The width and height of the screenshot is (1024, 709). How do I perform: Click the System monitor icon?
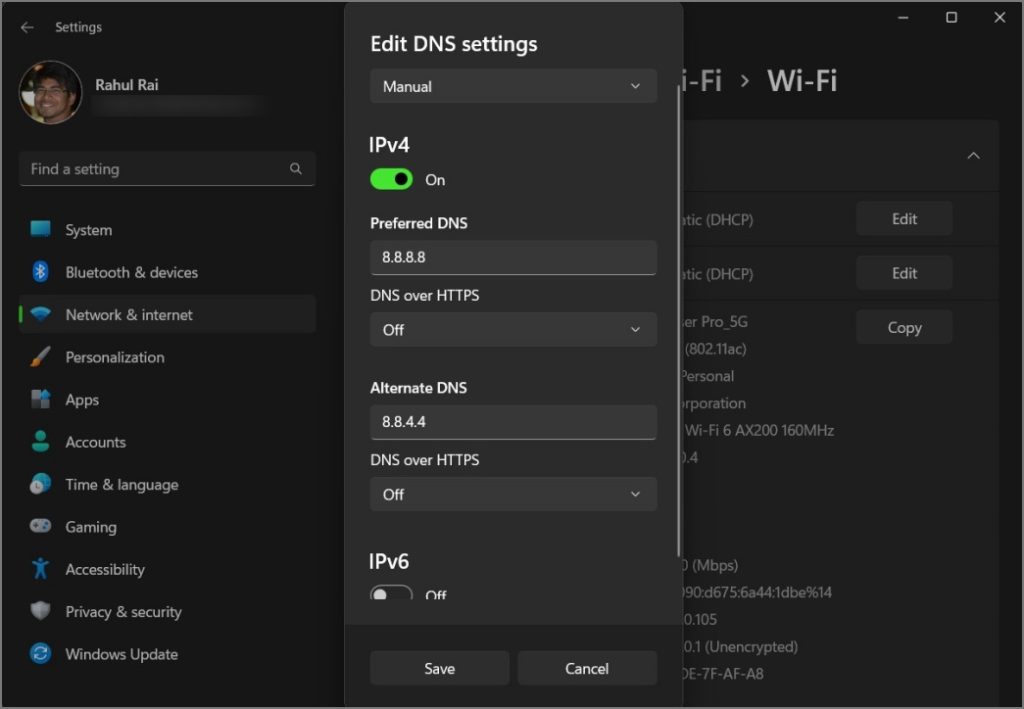coord(40,229)
